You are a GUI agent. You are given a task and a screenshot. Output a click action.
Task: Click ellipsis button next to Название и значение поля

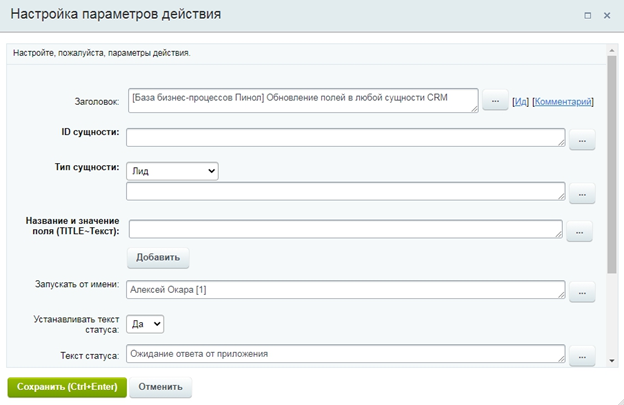(580, 232)
